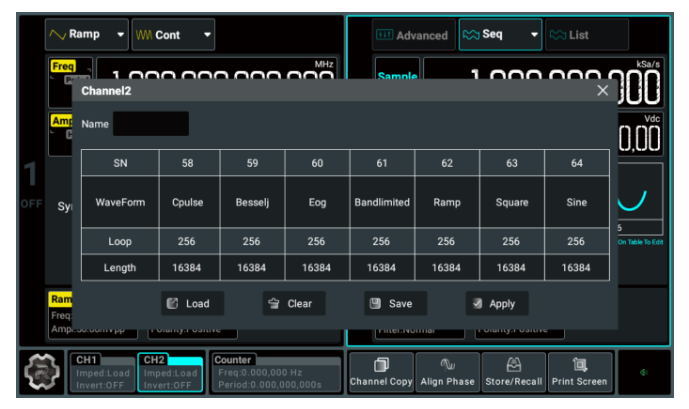Click the Loop value under Cpulse
Image resolution: width=689 pixels, height=409 pixels.
pos(187,241)
